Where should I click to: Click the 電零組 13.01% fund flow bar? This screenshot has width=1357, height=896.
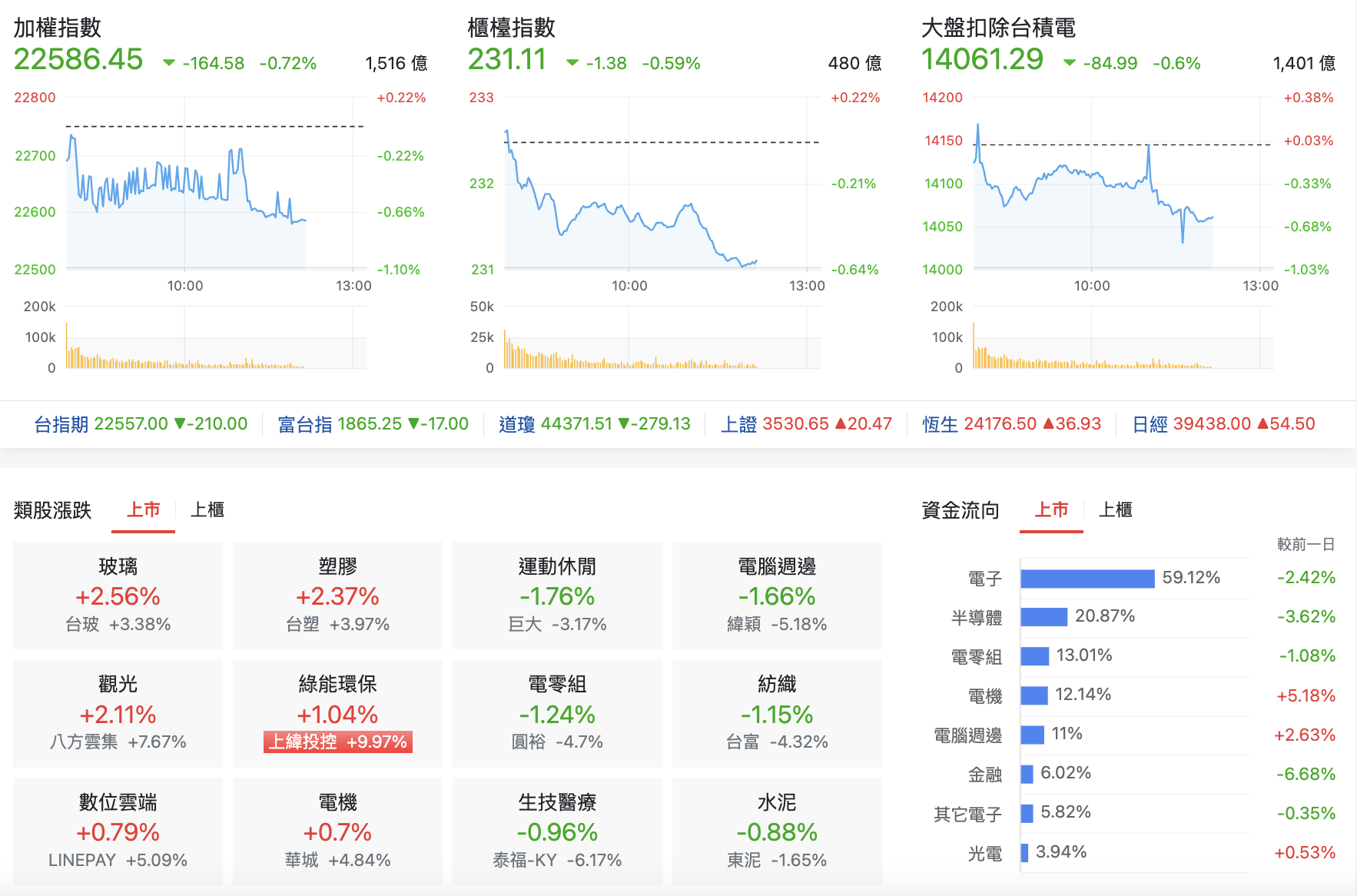(1035, 656)
